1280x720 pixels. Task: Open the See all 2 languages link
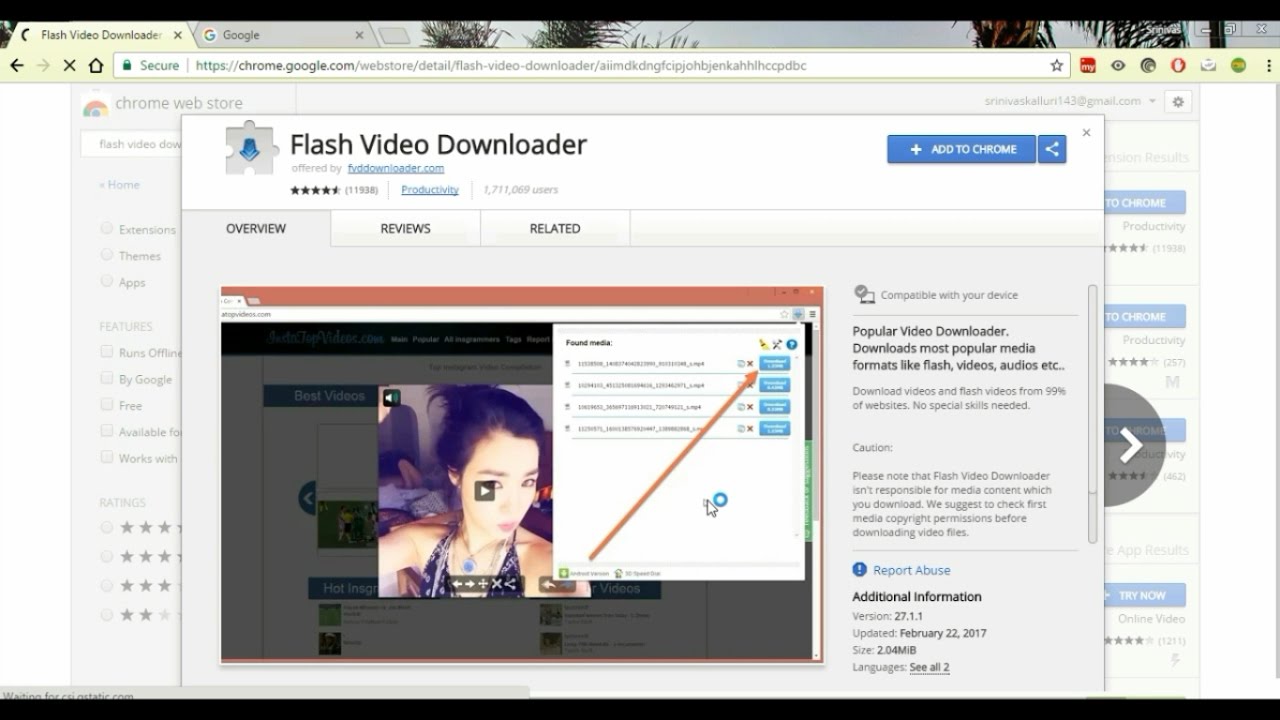(x=929, y=667)
